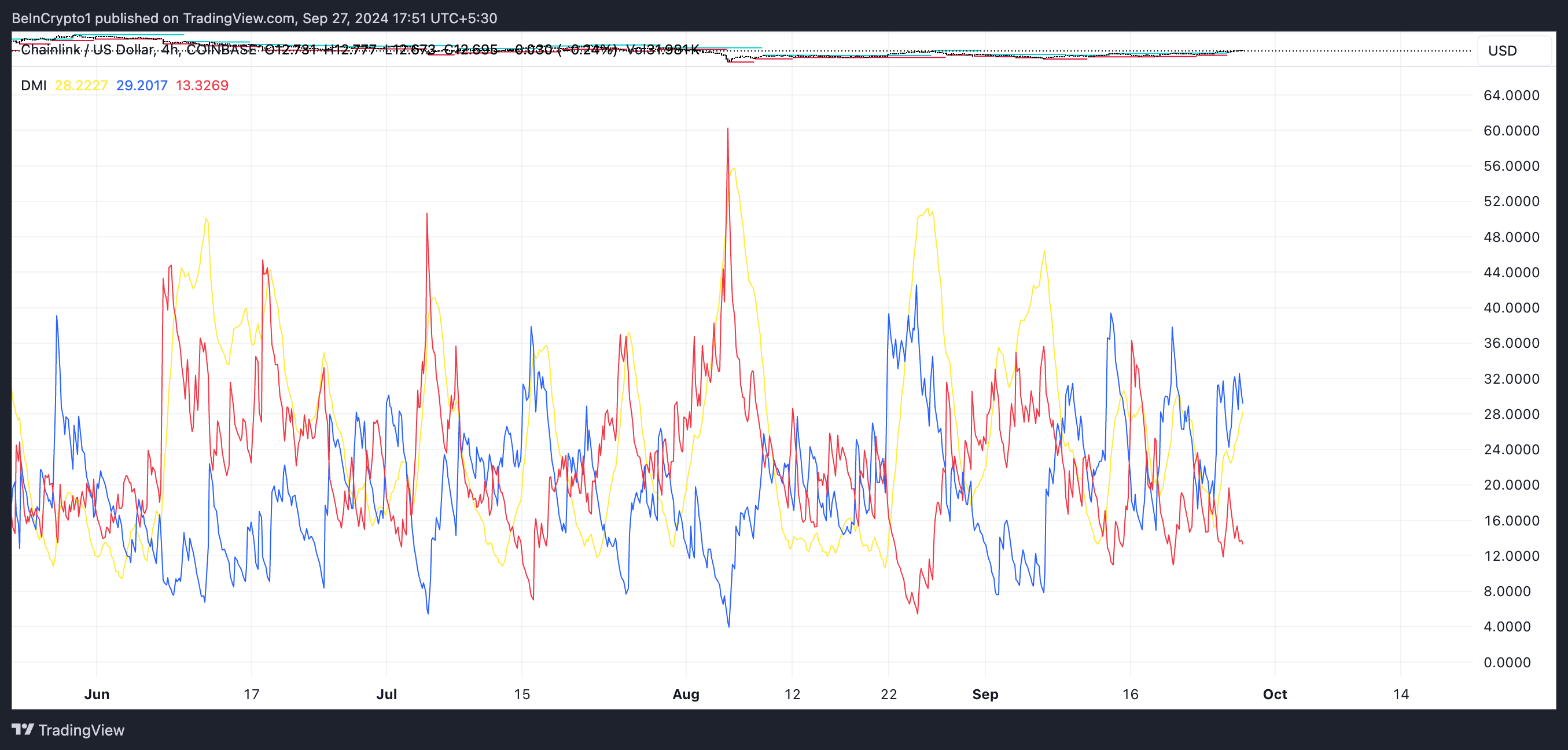1568x750 pixels.
Task: Select the yellow ADX value 28.2227
Action: 81,85
